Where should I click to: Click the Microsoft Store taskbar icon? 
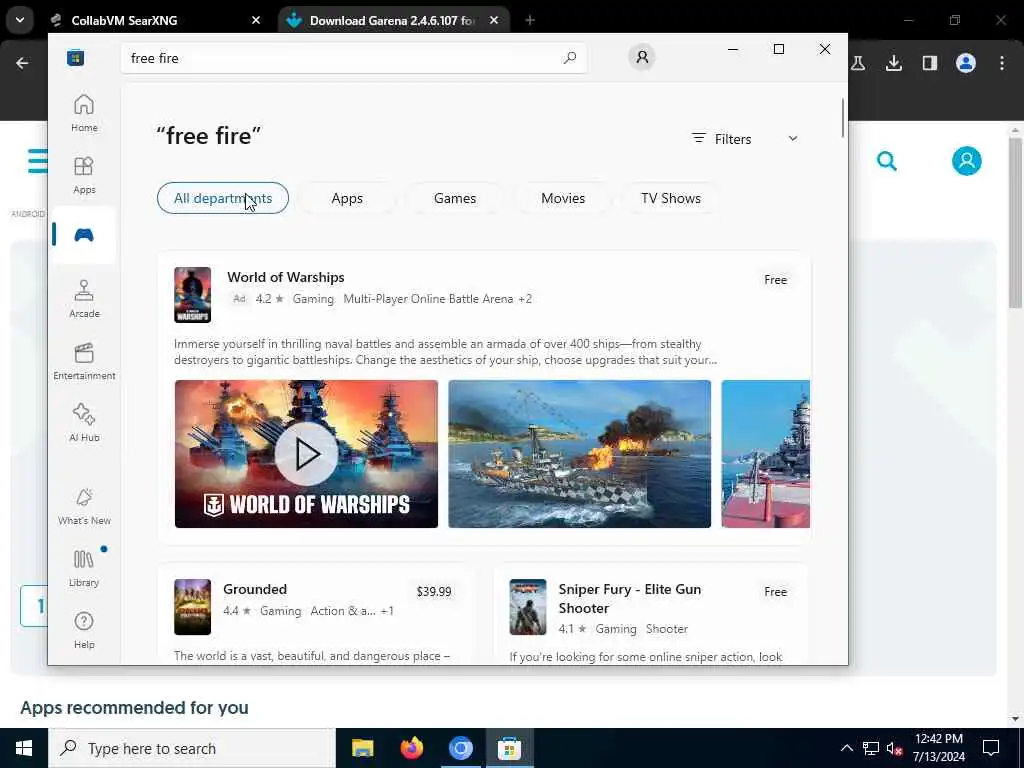pyautogui.click(x=509, y=748)
